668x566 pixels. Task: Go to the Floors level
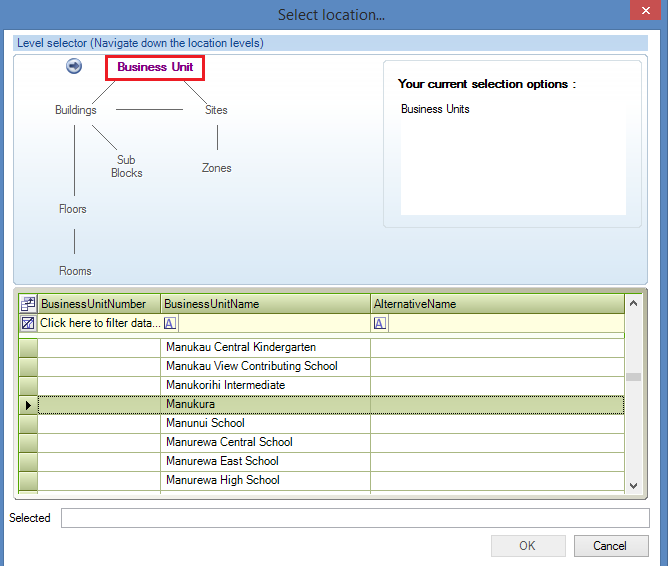pos(73,209)
